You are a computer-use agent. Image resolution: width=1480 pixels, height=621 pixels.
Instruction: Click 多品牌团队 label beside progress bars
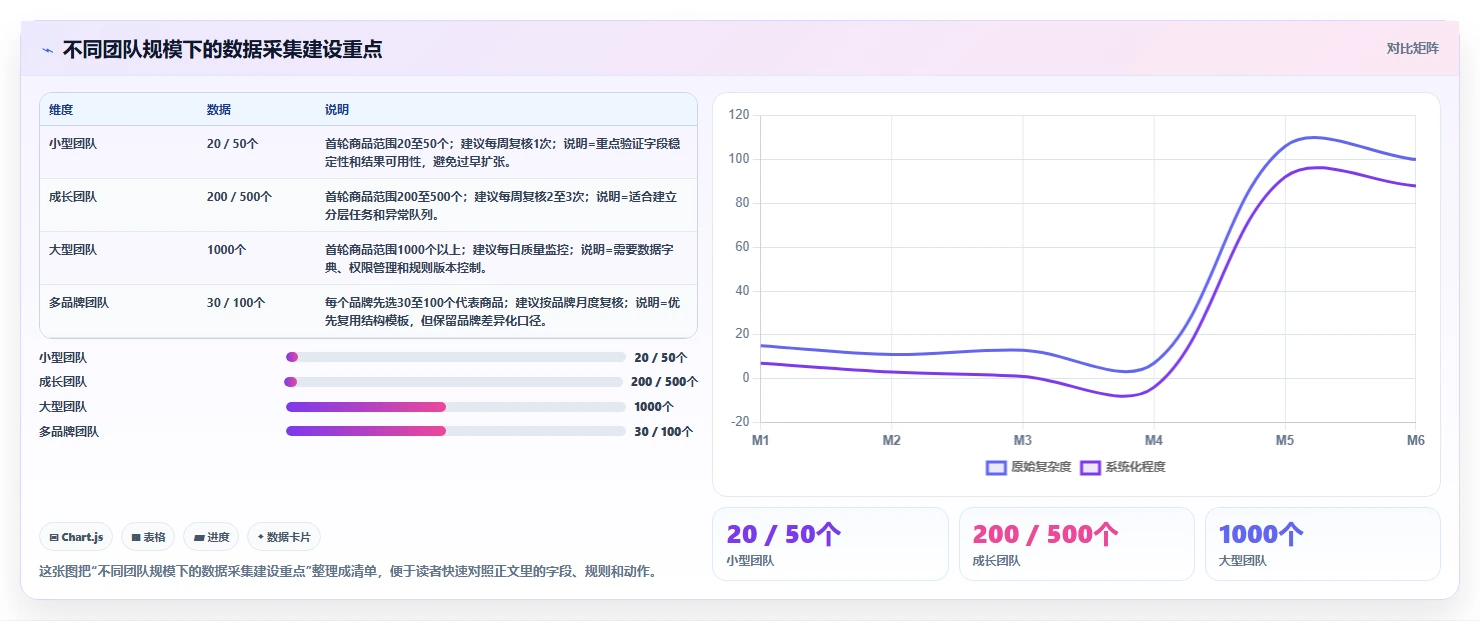(69, 432)
